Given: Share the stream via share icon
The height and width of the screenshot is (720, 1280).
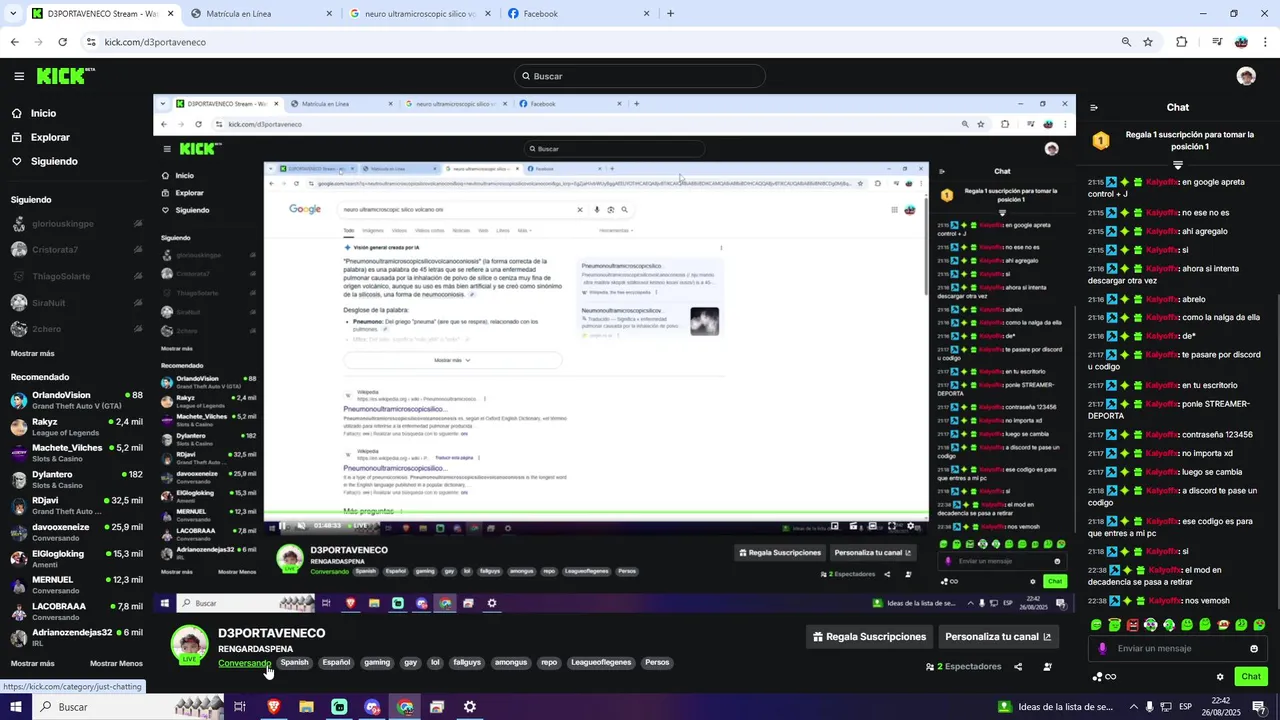Looking at the screenshot, I should (1018, 667).
